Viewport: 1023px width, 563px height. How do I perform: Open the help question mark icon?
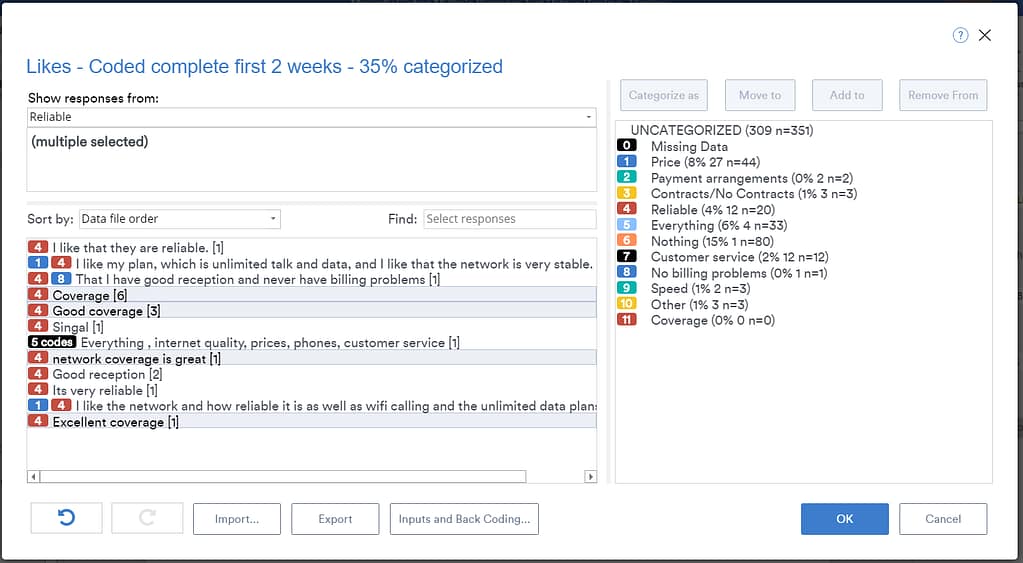(x=960, y=35)
